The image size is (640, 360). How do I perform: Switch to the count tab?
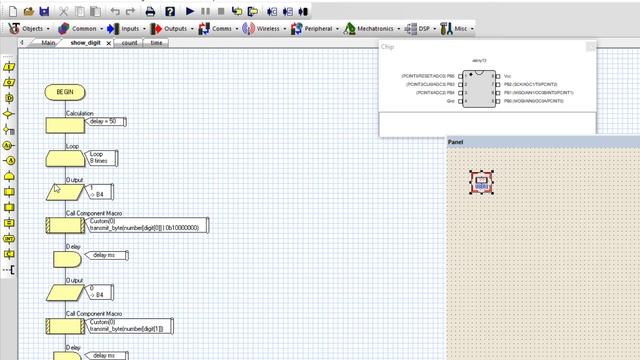coord(129,43)
